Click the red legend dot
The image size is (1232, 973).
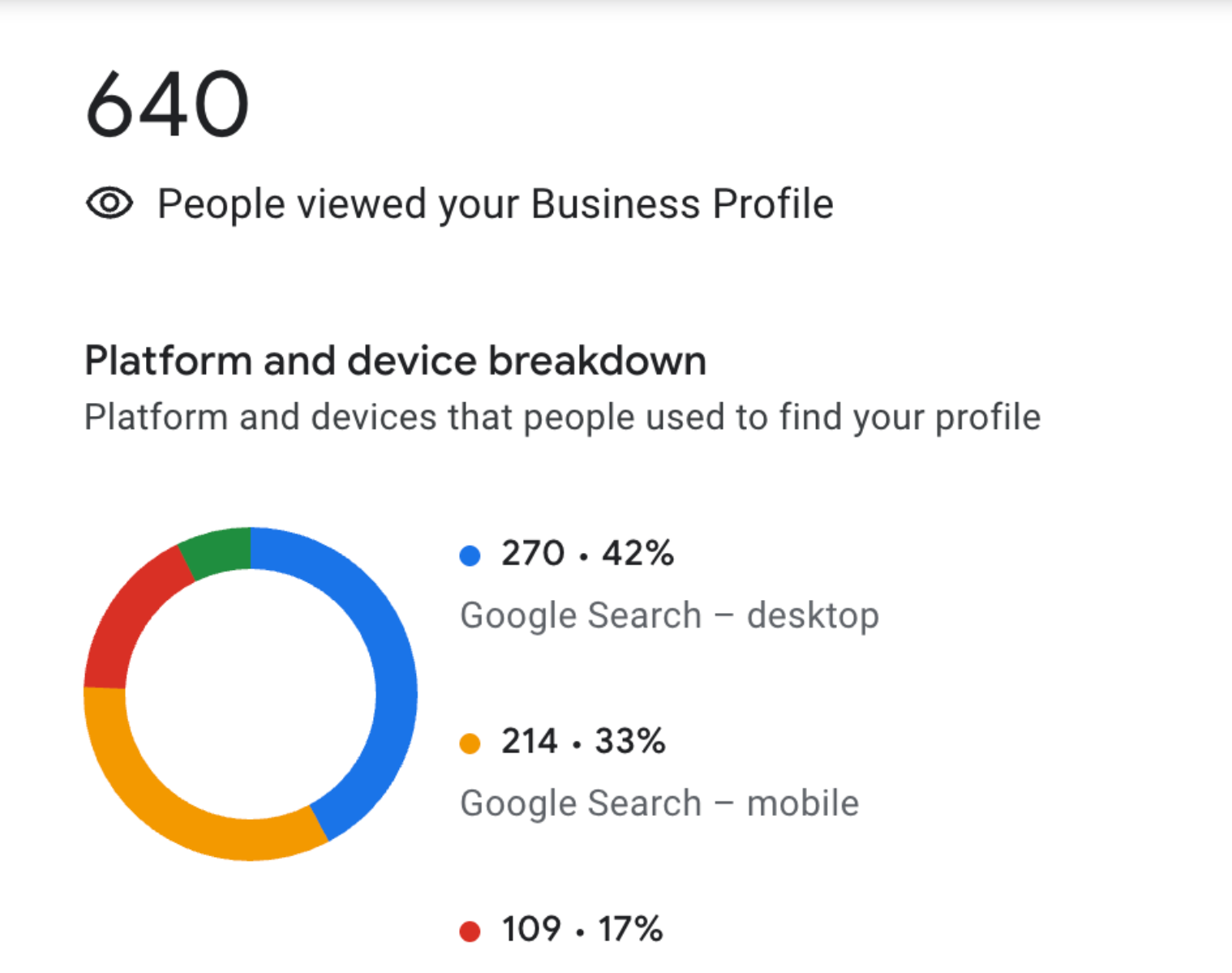[470, 931]
